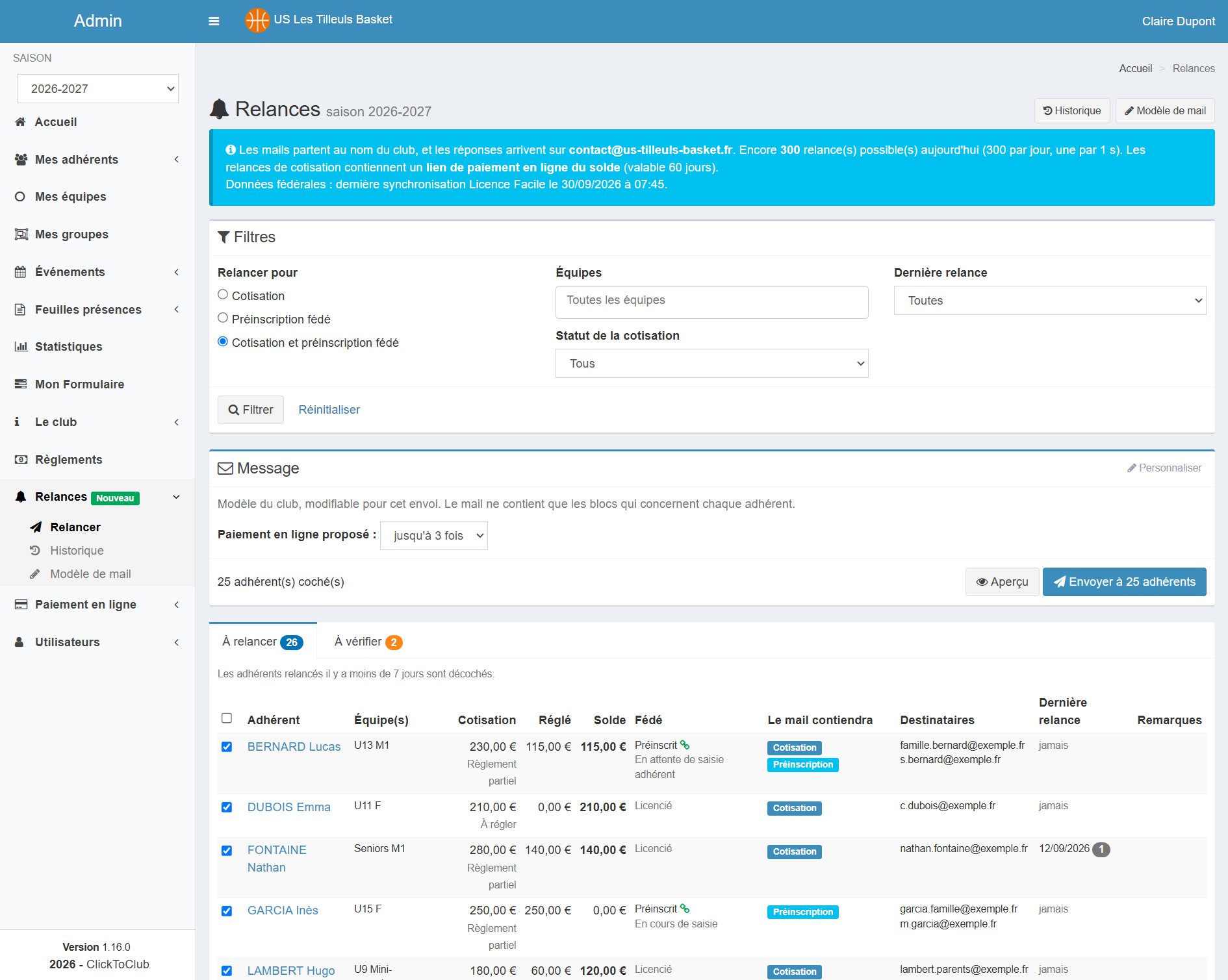The image size is (1228, 980).
Task: Open the 2026-2027 season dropdown
Action: pos(97,89)
